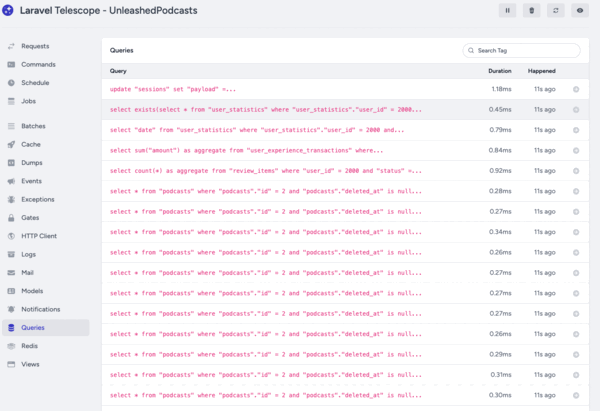The width and height of the screenshot is (600, 411).
Task: Click the Models sidebar icon
Action: pyautogui.click(x=11, y=291)
